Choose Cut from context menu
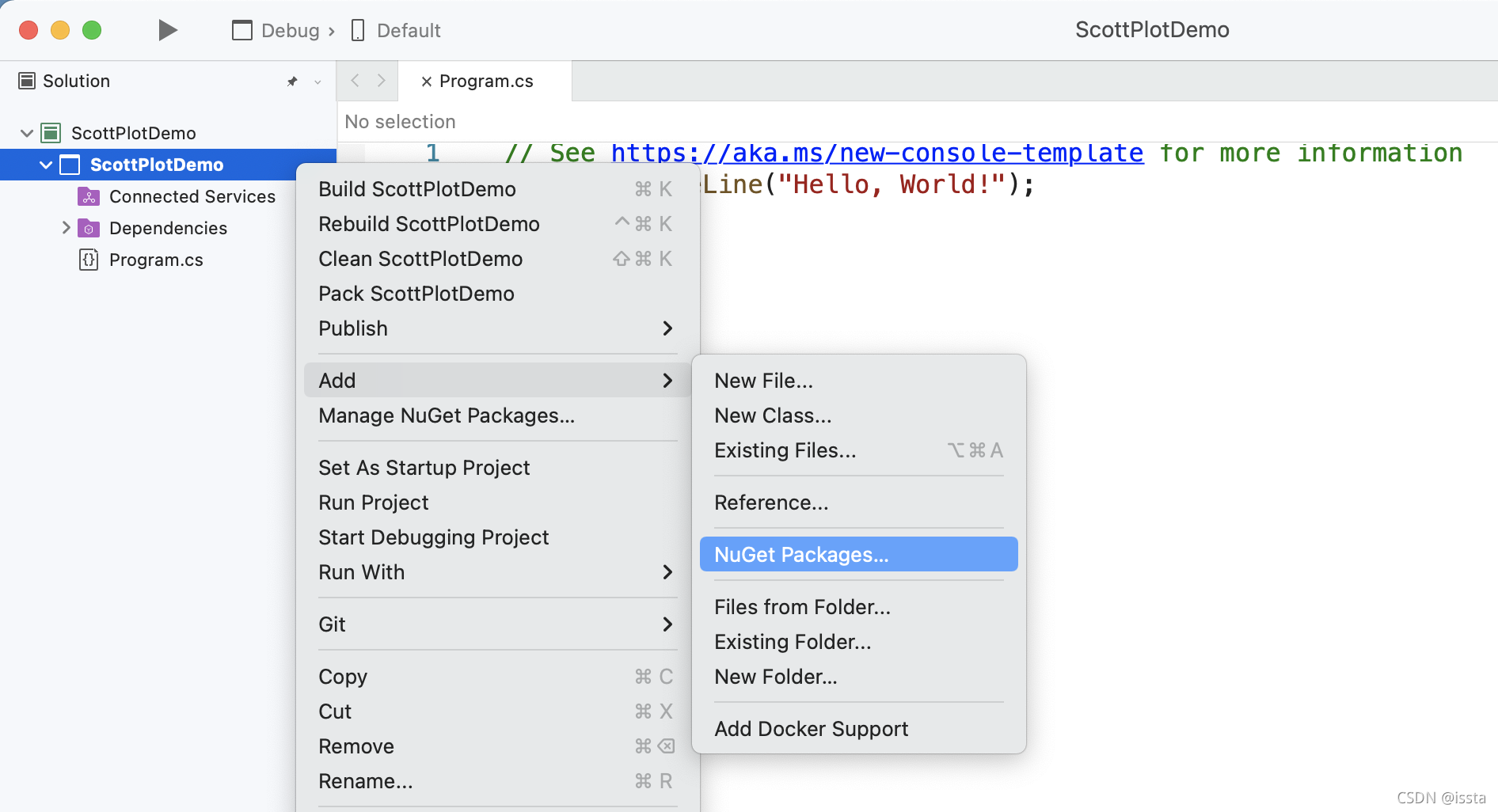The image size is (1498, 812). [497, 711]
